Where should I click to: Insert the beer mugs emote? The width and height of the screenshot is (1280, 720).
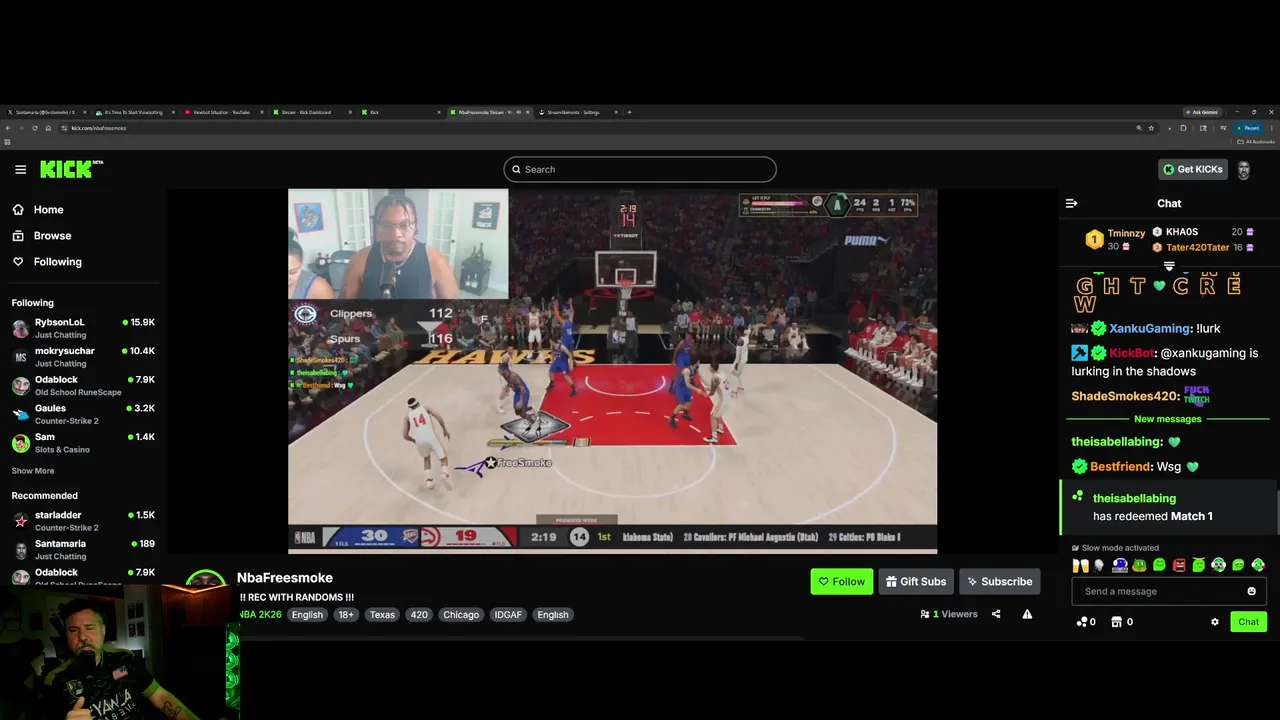point(1080,565)
